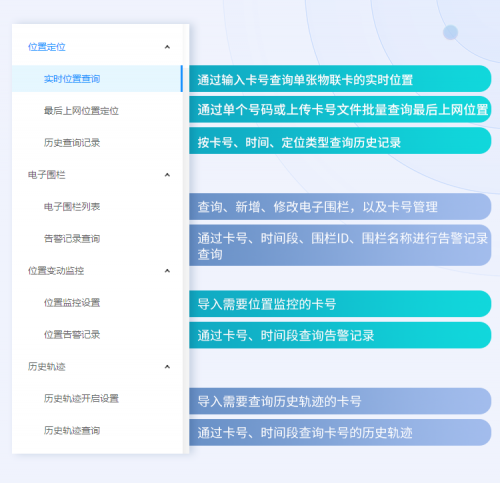Collapse the 历史轨迹 section chevron
Screen dimensions: 500x483
click(167, 367)
